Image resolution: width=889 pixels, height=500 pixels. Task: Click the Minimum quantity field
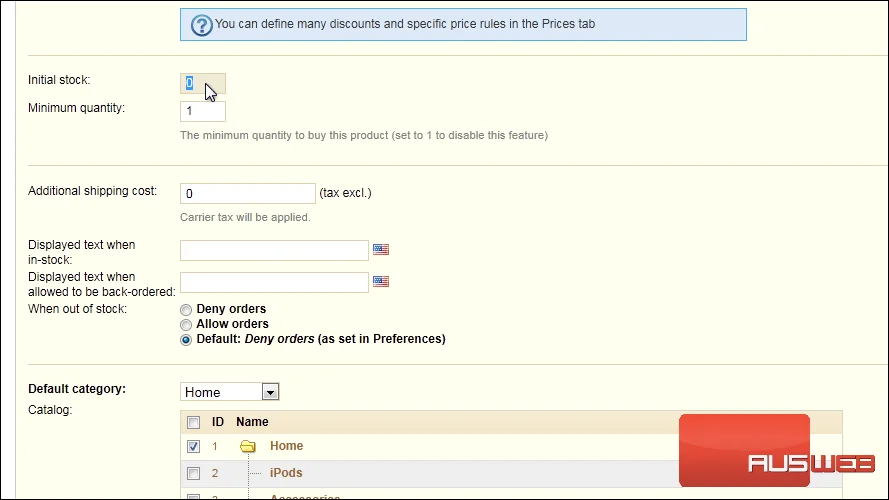(203, 111)
